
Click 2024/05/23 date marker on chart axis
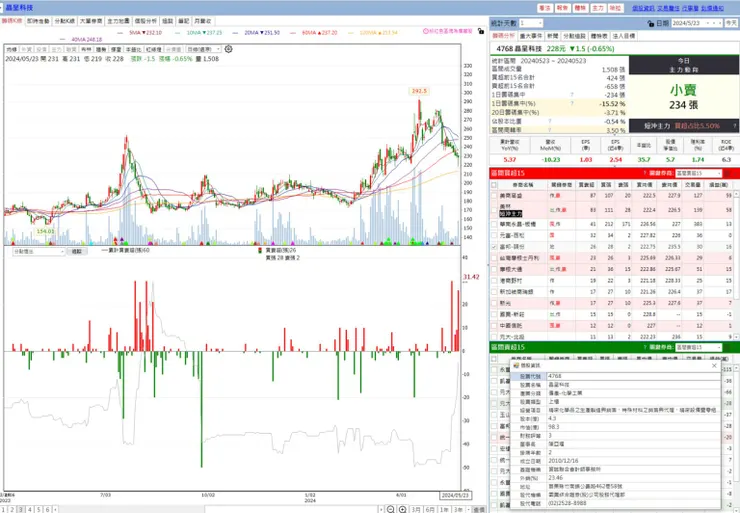pyautogui.click(x=455, y=495)
